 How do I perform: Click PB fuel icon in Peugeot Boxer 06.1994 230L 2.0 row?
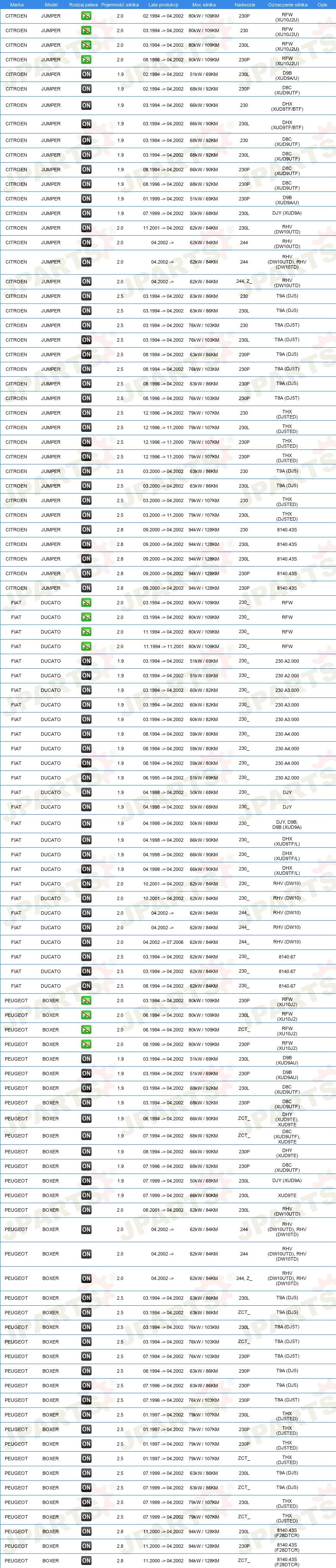[86, 1015]
